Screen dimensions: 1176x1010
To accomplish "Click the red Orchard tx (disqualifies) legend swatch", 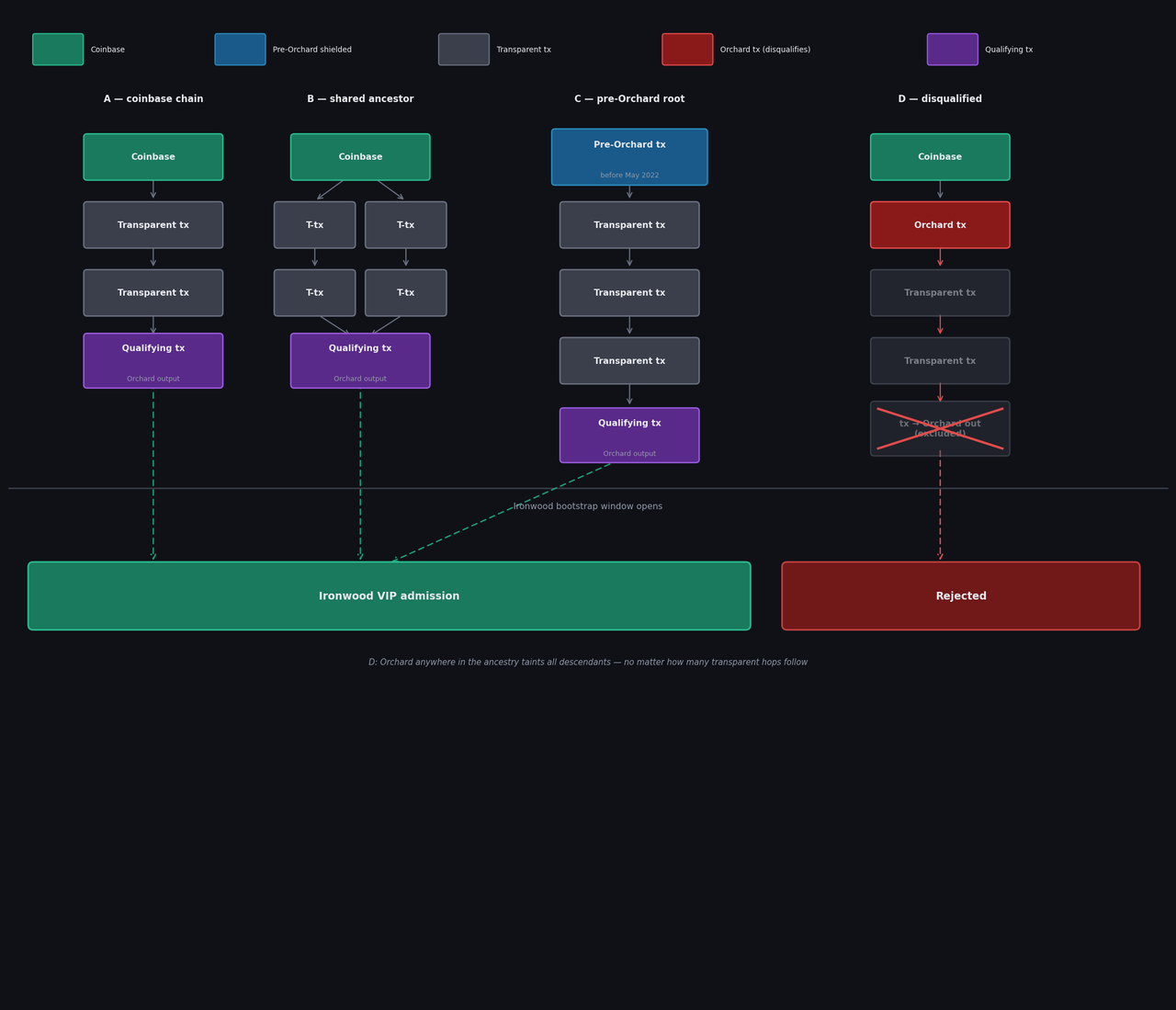I will click(x=687, y=50).
